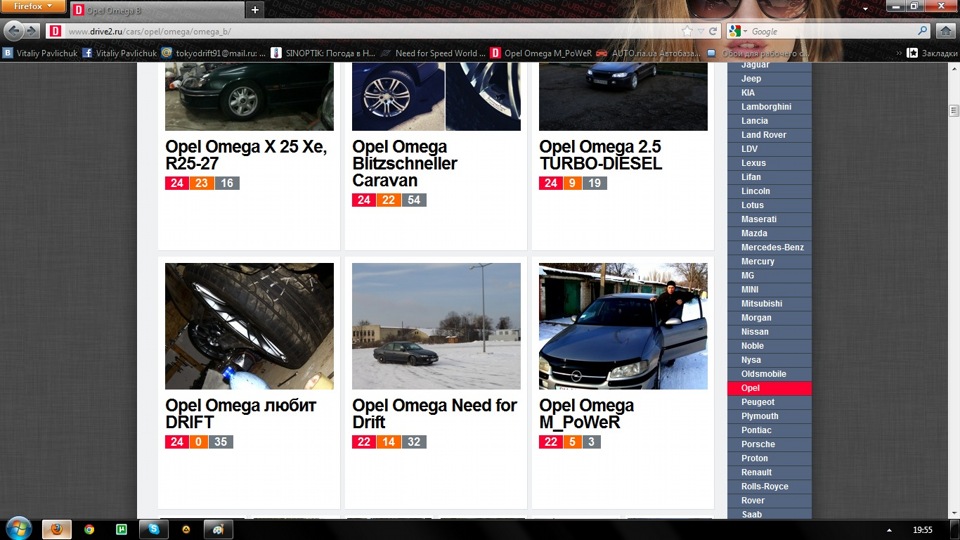Select KIA in the brand list
The width and height of the screenshot is (960, 540).
coord(770,92)
